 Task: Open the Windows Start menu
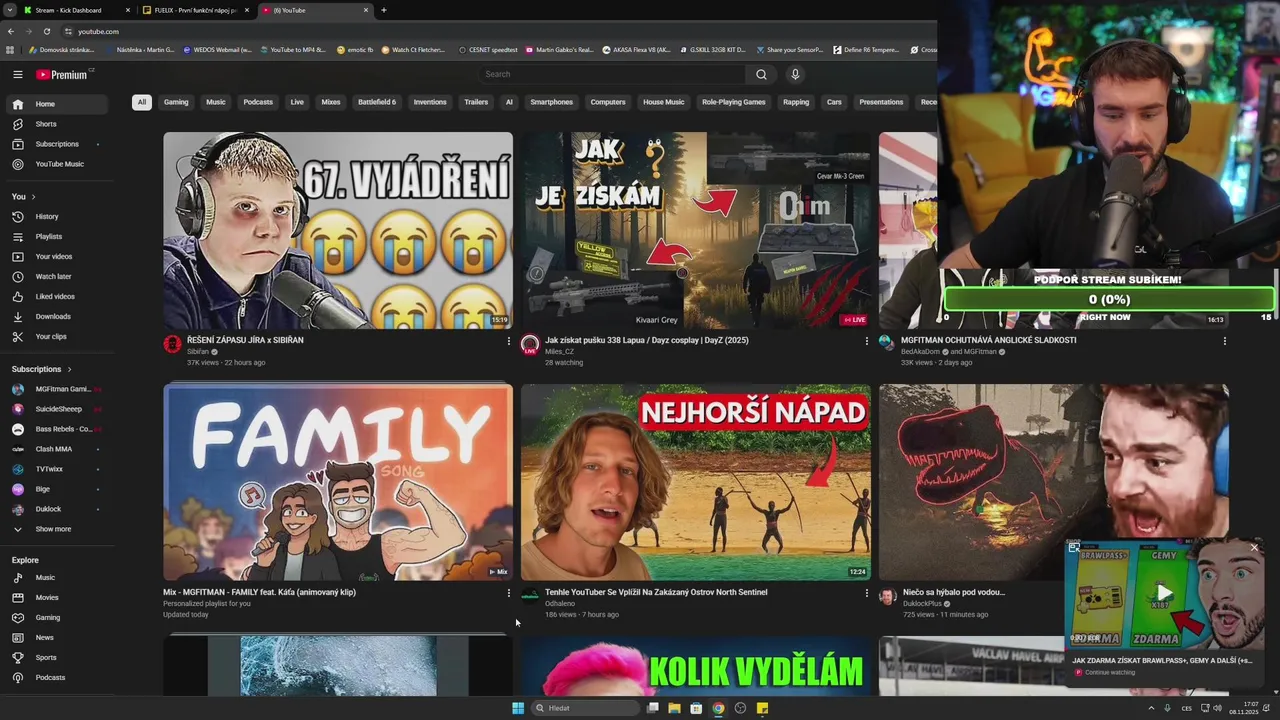pos(518,708)
